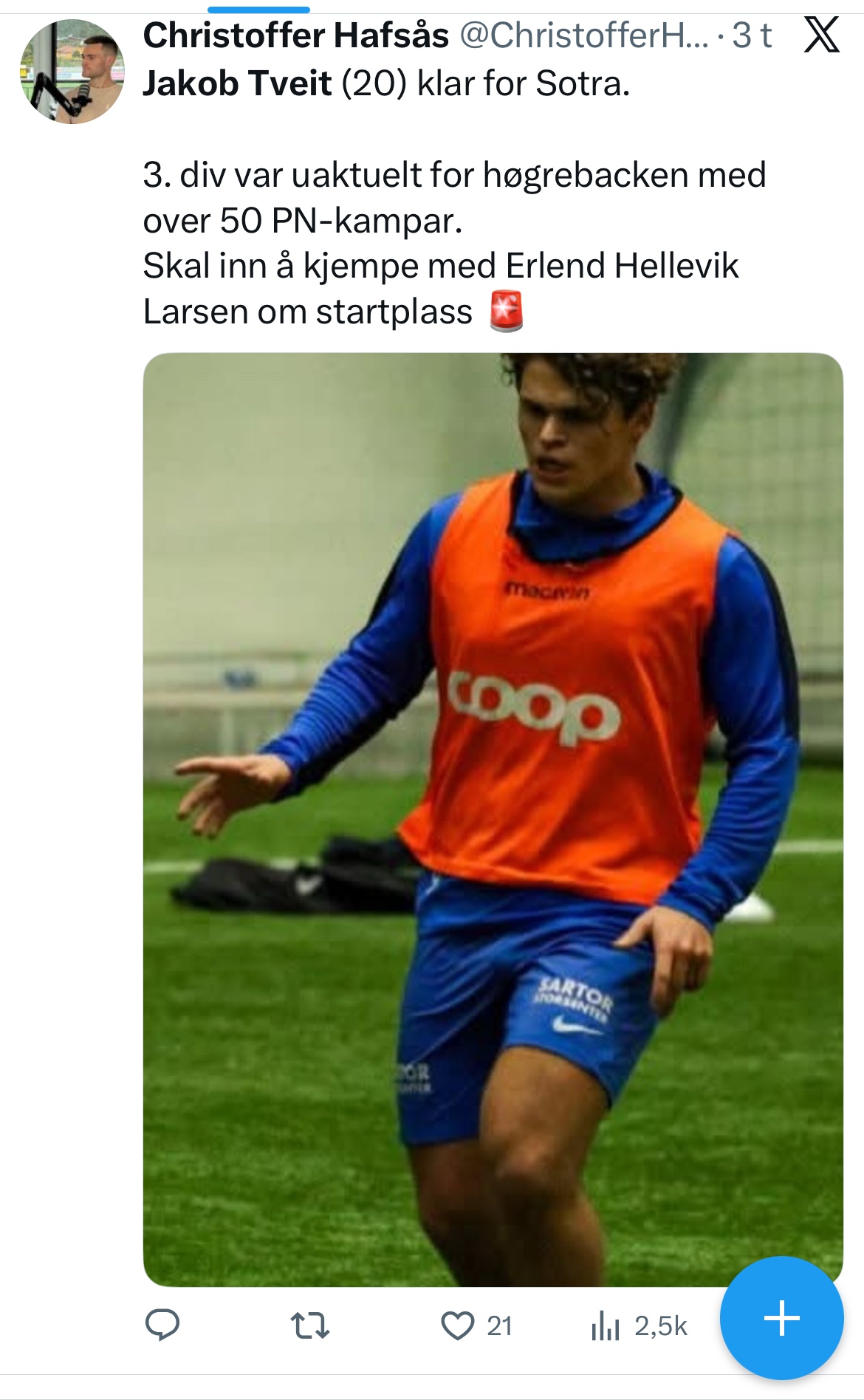
Task: Click the X logo in the post corner
Action: pyautogui.click(x=821, y=35)
